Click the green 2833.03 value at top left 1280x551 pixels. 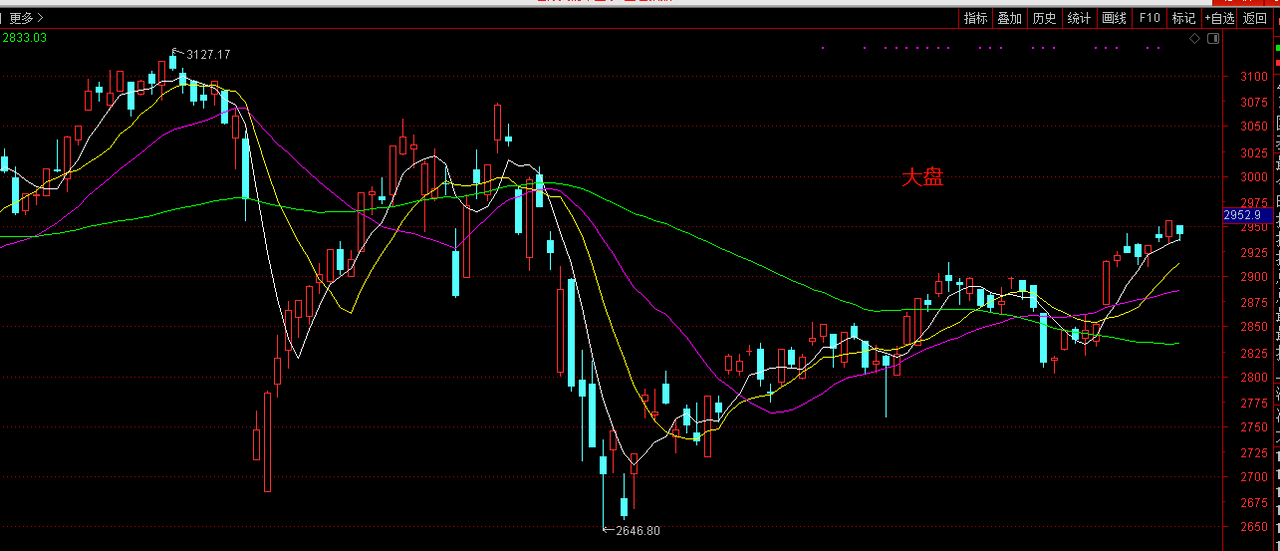24,38
